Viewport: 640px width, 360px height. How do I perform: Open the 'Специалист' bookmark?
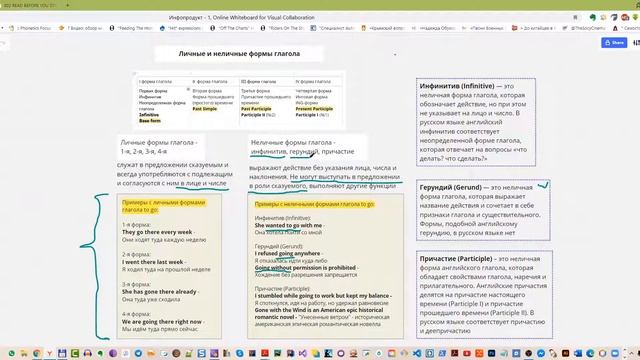(x=332, y=28)
